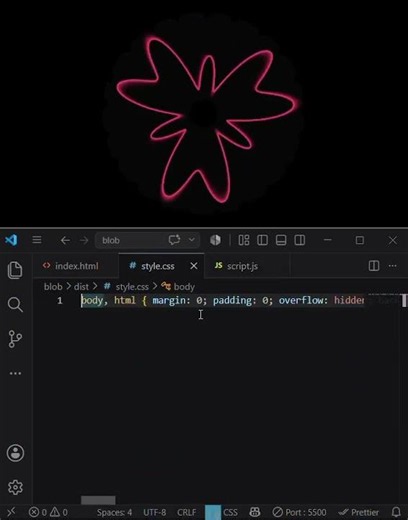Expand the chat dropdown chevron
Screen dimensions: 408x520
[192, 240]
